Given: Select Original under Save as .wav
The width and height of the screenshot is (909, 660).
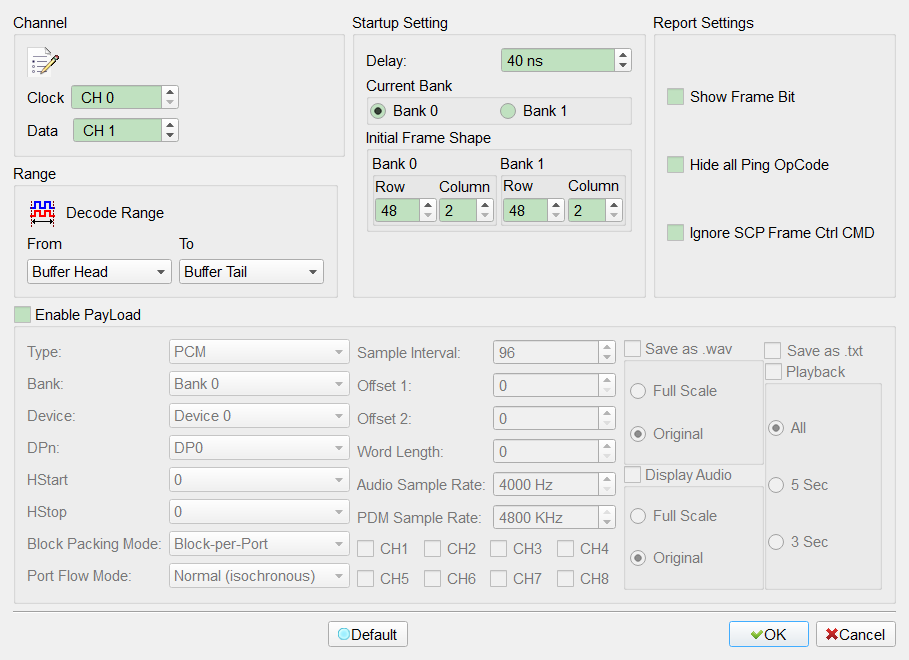Looking at the screenshot, I should point(638,434).
